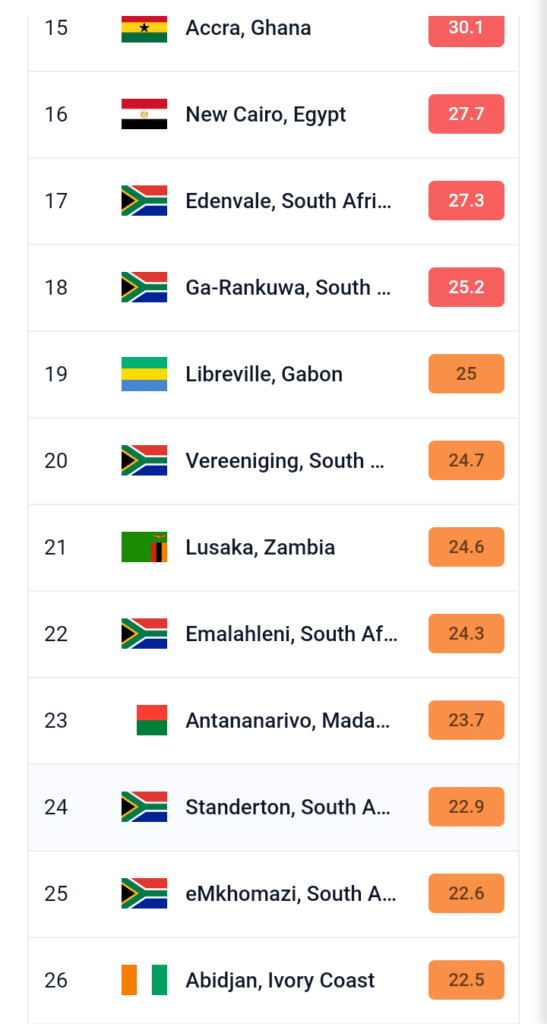Select Libreville, Gabon in the ranking
The image size is (547, 1024).
264,374
